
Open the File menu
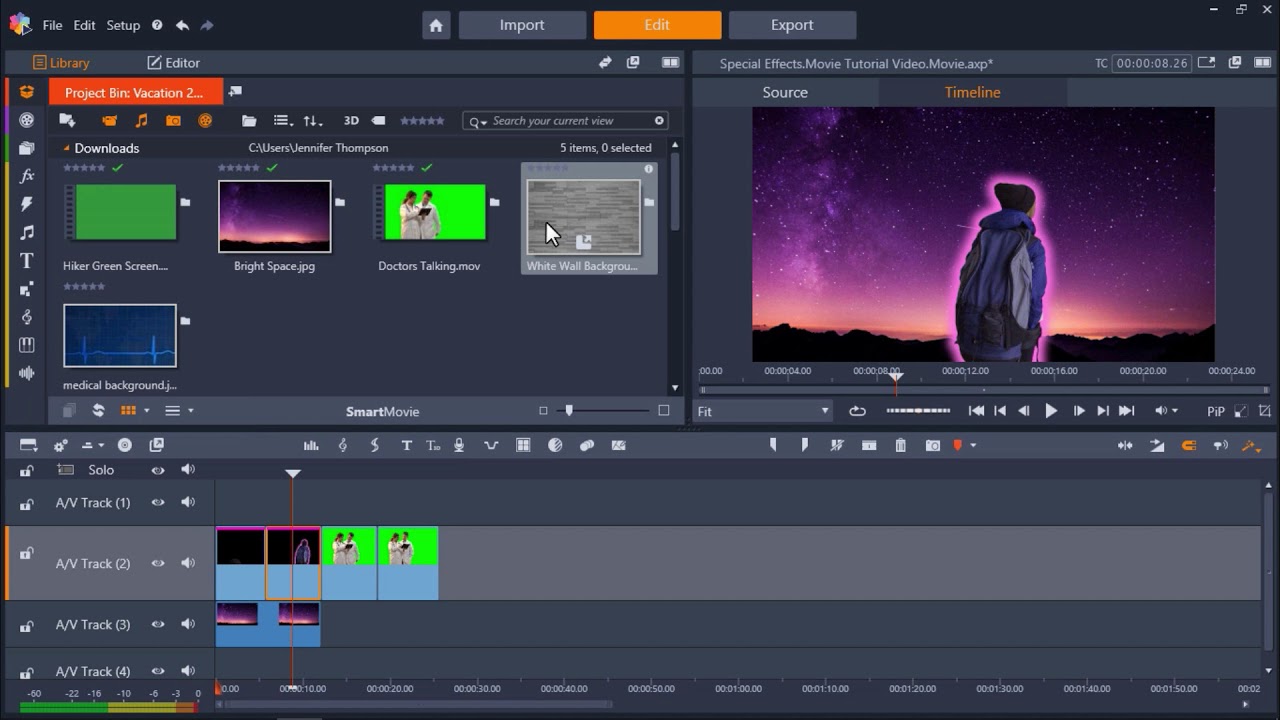pos(52,25)
